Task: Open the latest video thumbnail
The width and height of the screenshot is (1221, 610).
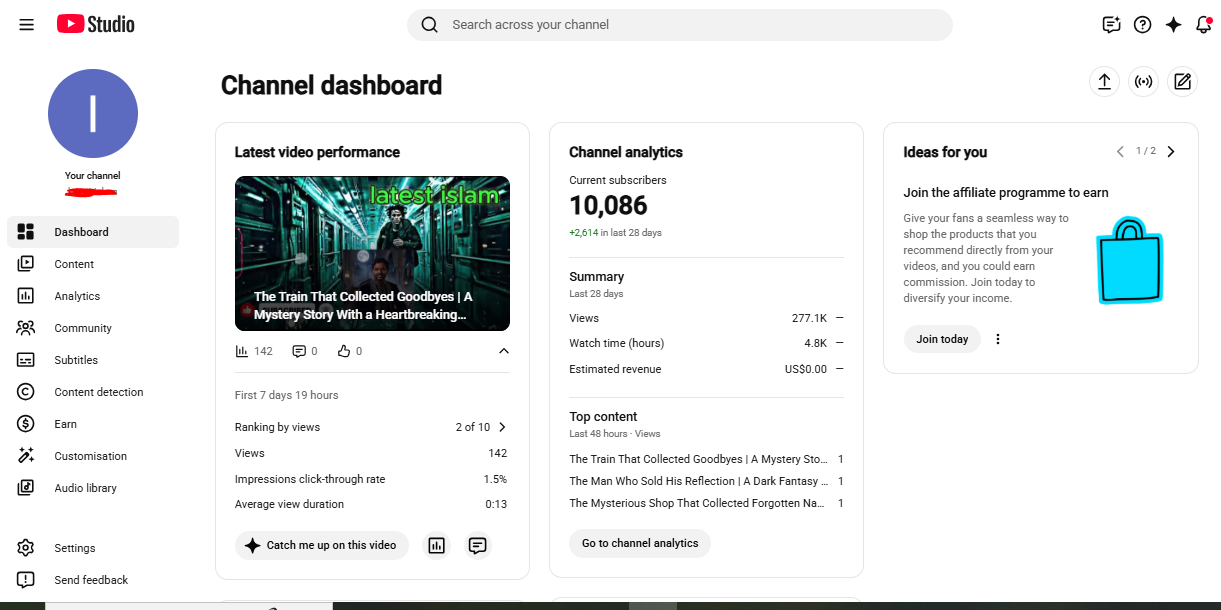Action: 372,253
